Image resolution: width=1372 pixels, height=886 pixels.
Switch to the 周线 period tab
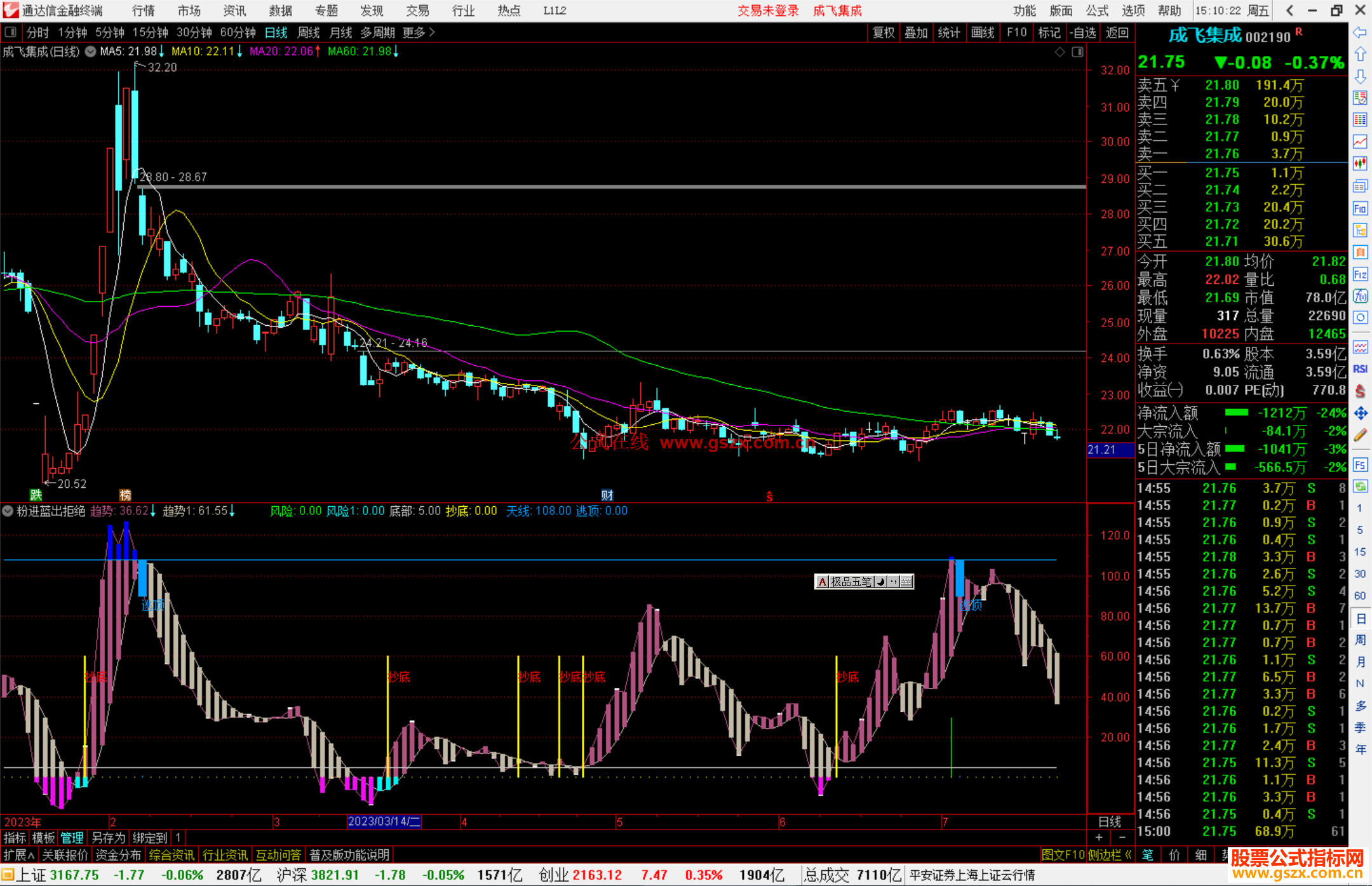309,32
